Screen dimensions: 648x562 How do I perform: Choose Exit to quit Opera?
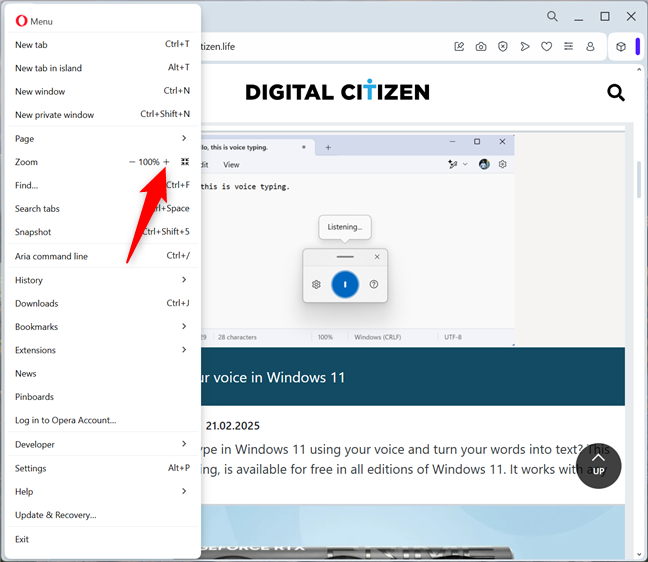click(x=103, y=539)
